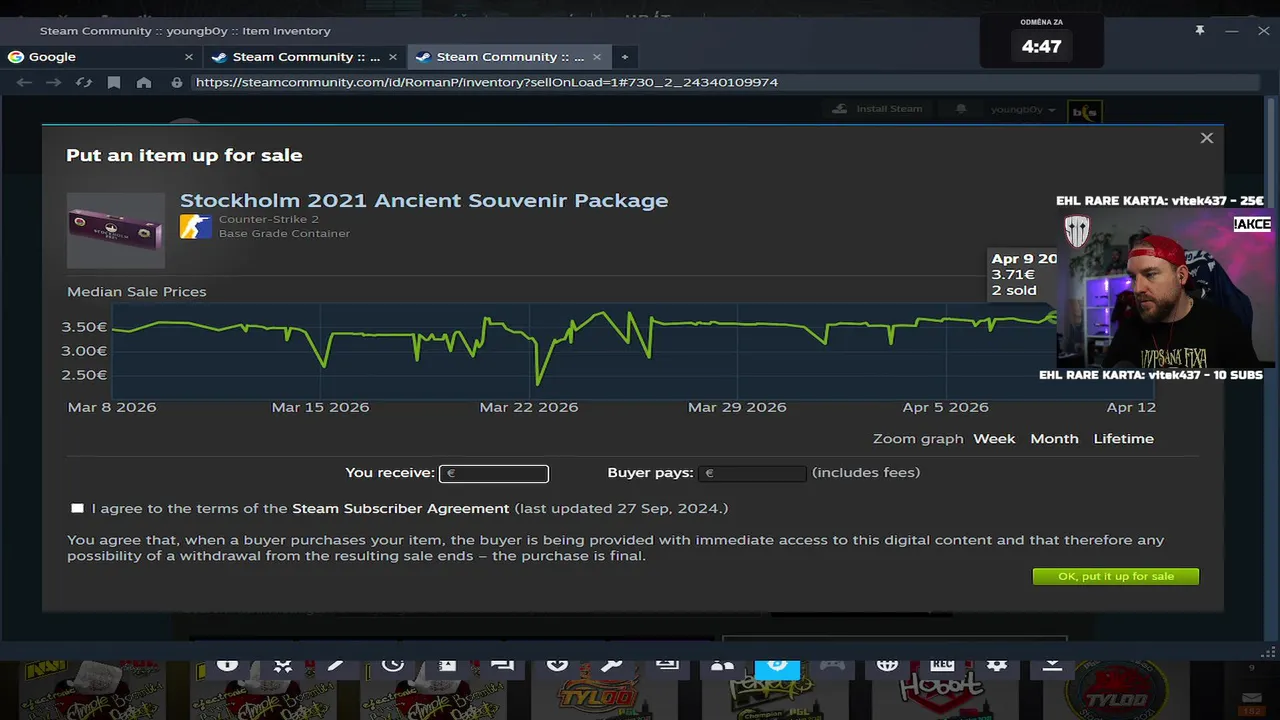Click the Mar 15 2026 axis label
This screenshot has height=720, width=1280.
pyautogui.click(x=320, y=408)
